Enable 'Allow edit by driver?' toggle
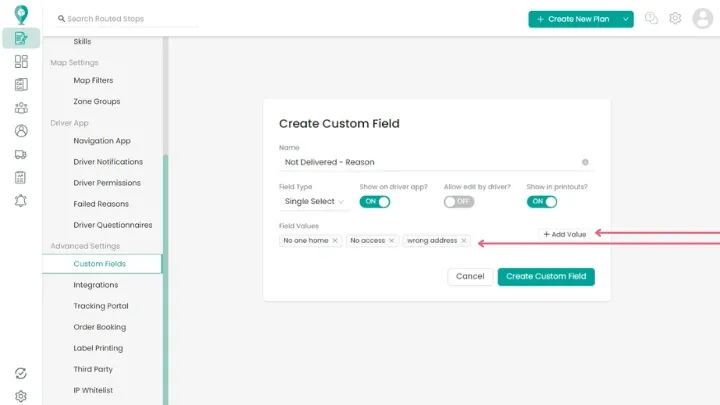 coord(459,201)
